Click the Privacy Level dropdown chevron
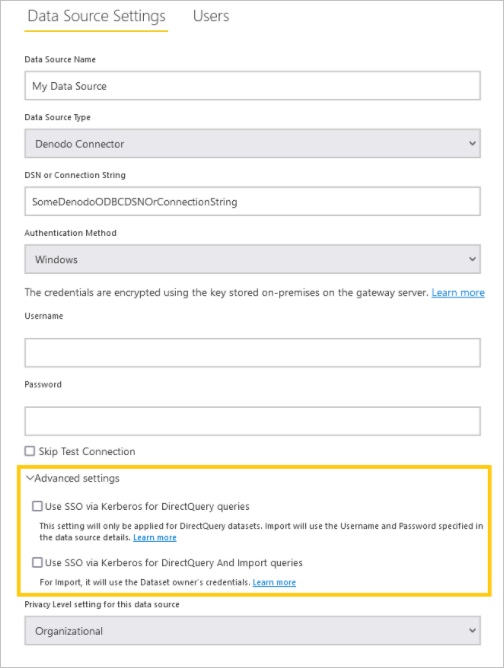This screenshot has width=504, height=668. coord(472,631)
